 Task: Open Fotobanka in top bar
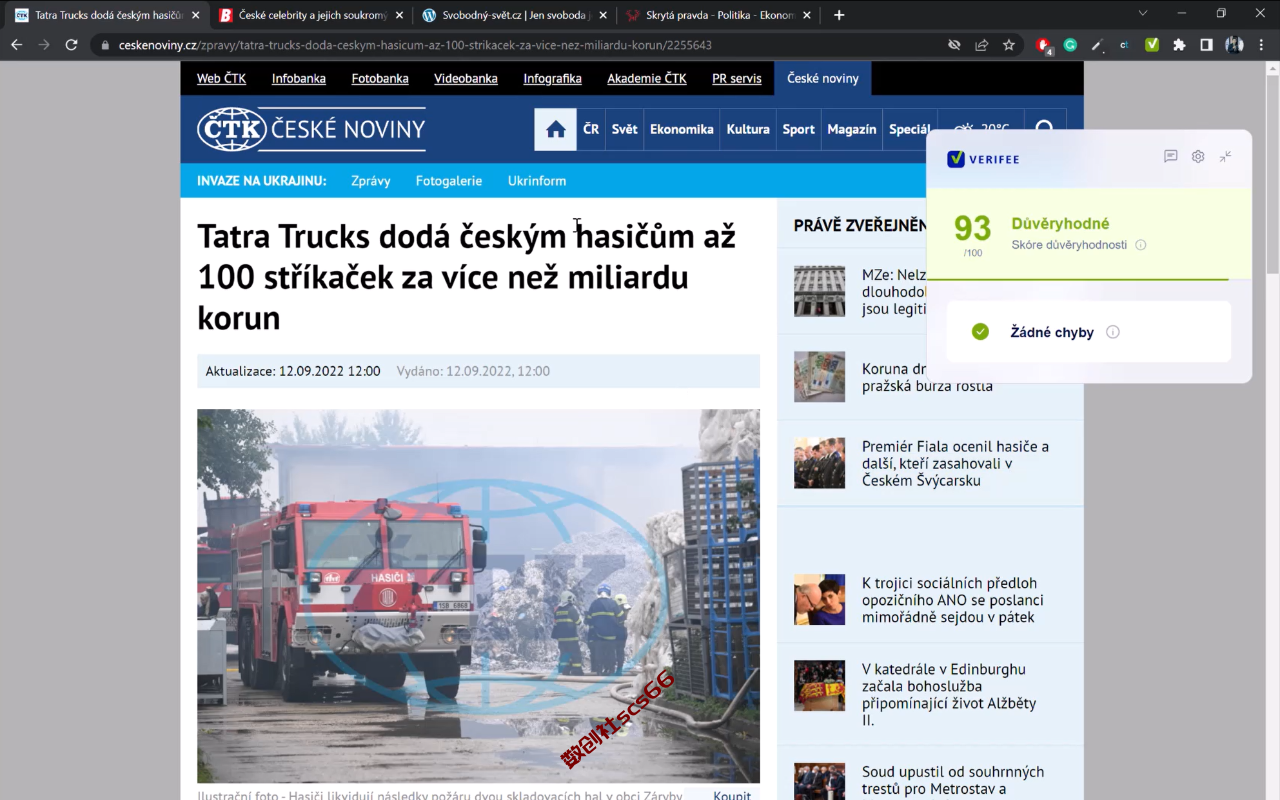click(380, 78)
